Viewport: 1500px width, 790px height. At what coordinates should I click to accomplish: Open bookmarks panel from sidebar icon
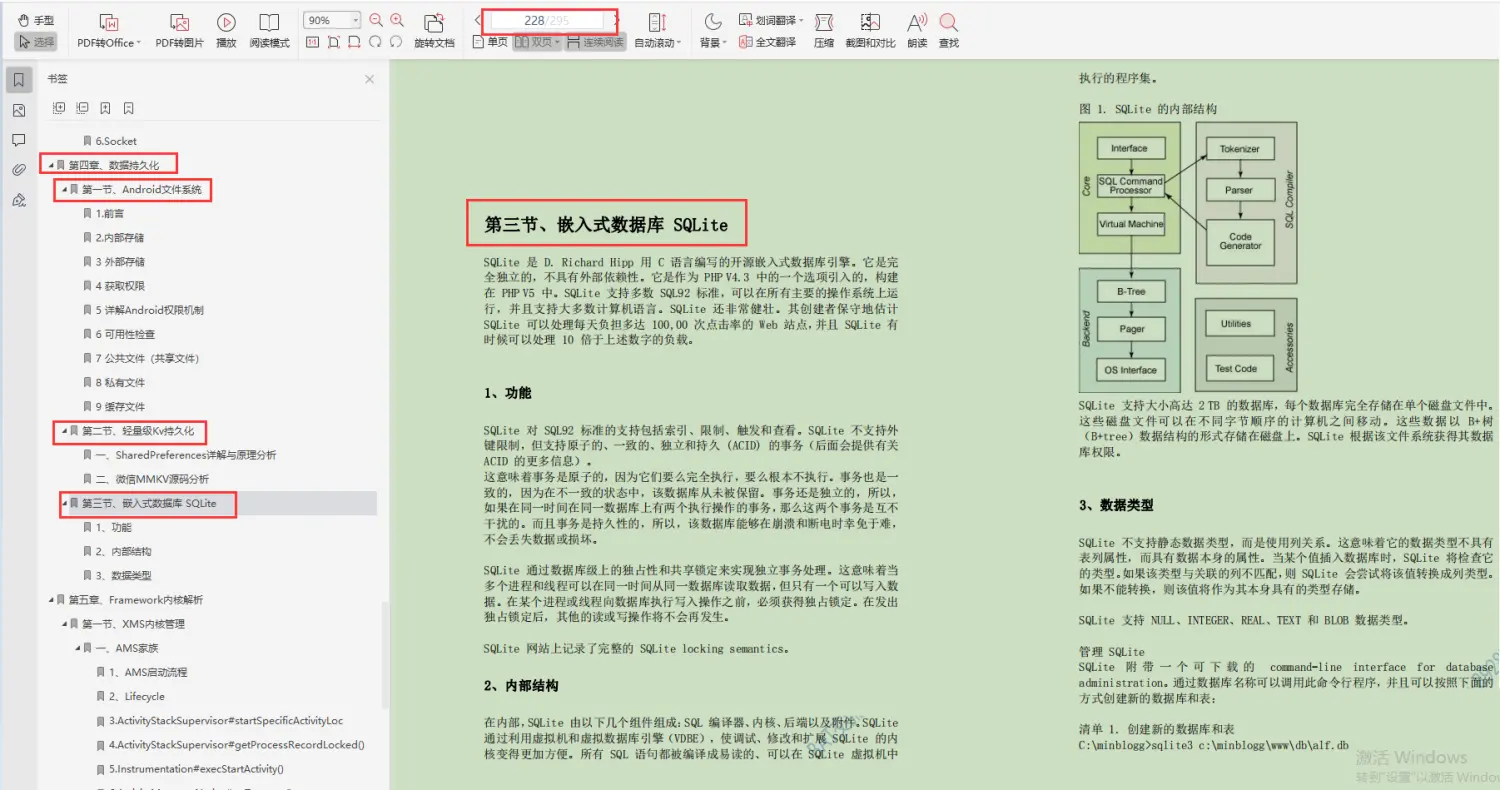coord(18,80)
